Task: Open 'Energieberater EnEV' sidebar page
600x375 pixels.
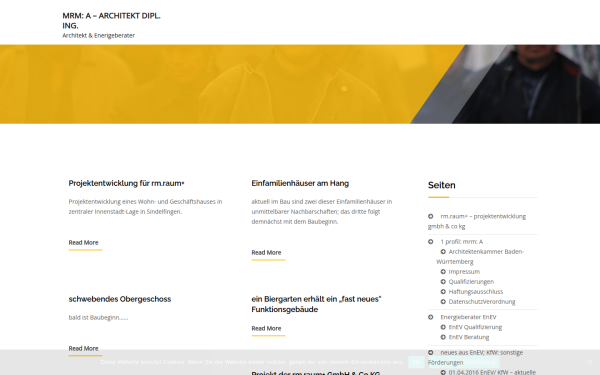Action: 468,317
